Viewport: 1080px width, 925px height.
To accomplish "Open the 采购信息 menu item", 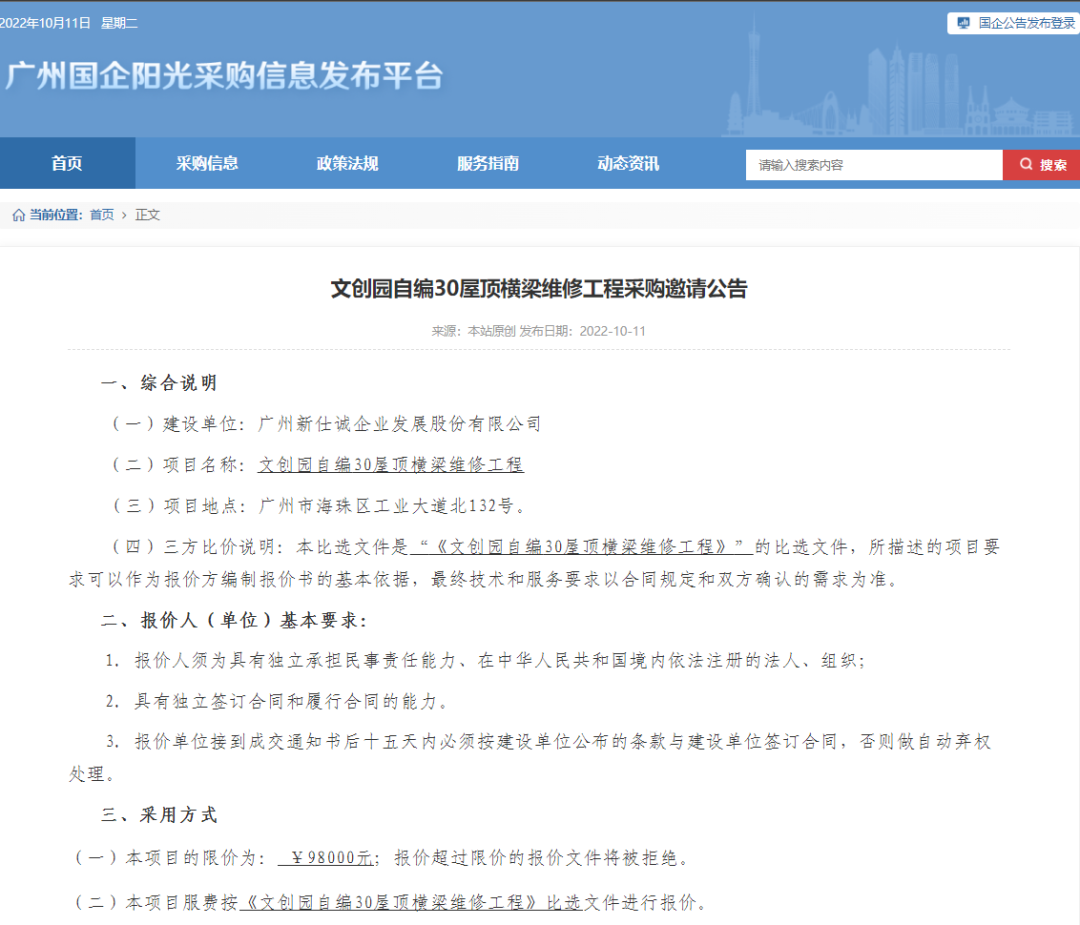I will 207,164.
